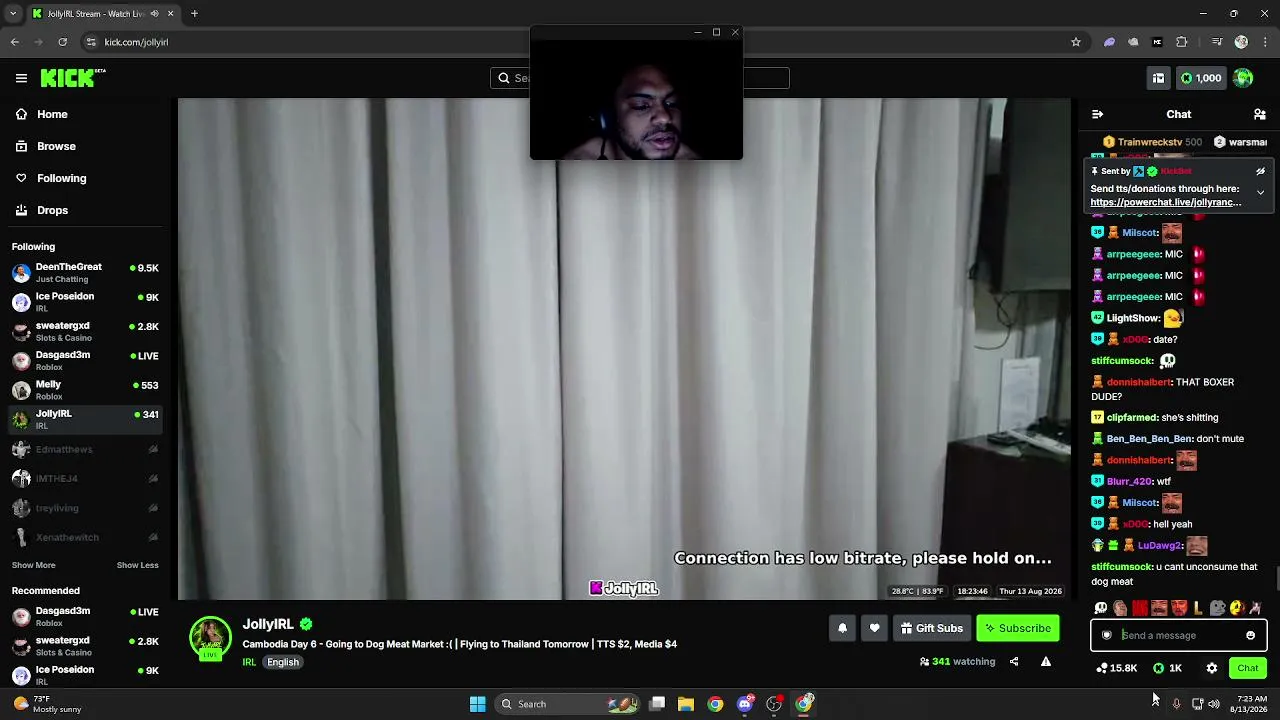Open the Chrome extensions puzzle icon

[x=1182, y=42]
